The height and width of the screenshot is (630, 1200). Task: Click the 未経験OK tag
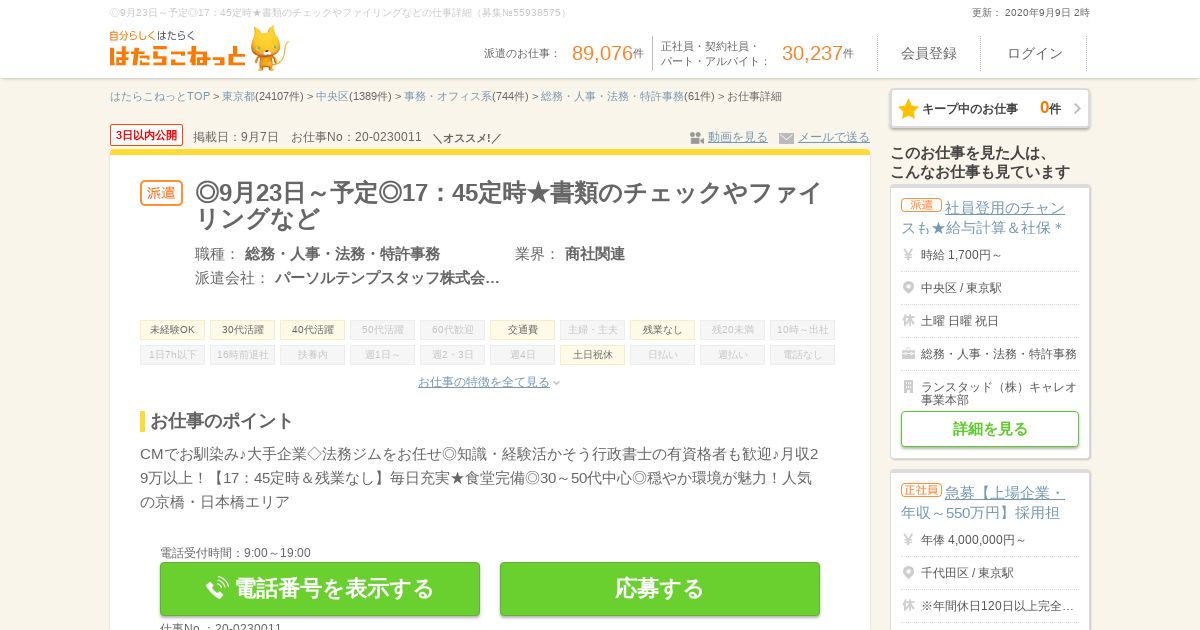[x=172, y=330]
